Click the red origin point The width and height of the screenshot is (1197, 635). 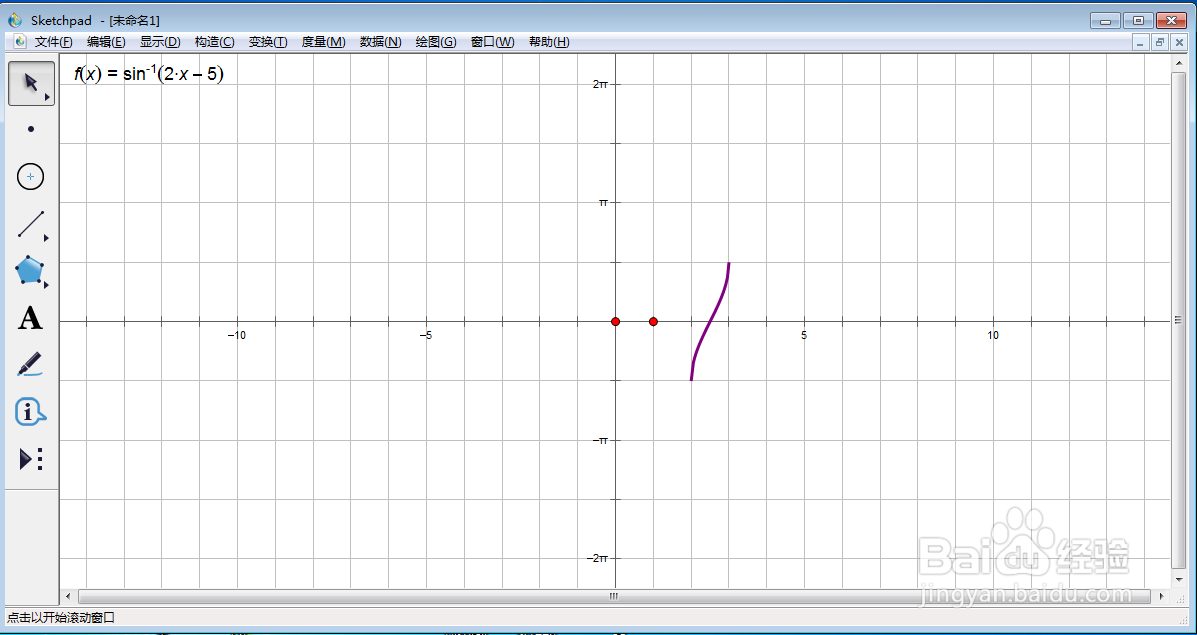point(616,321)
